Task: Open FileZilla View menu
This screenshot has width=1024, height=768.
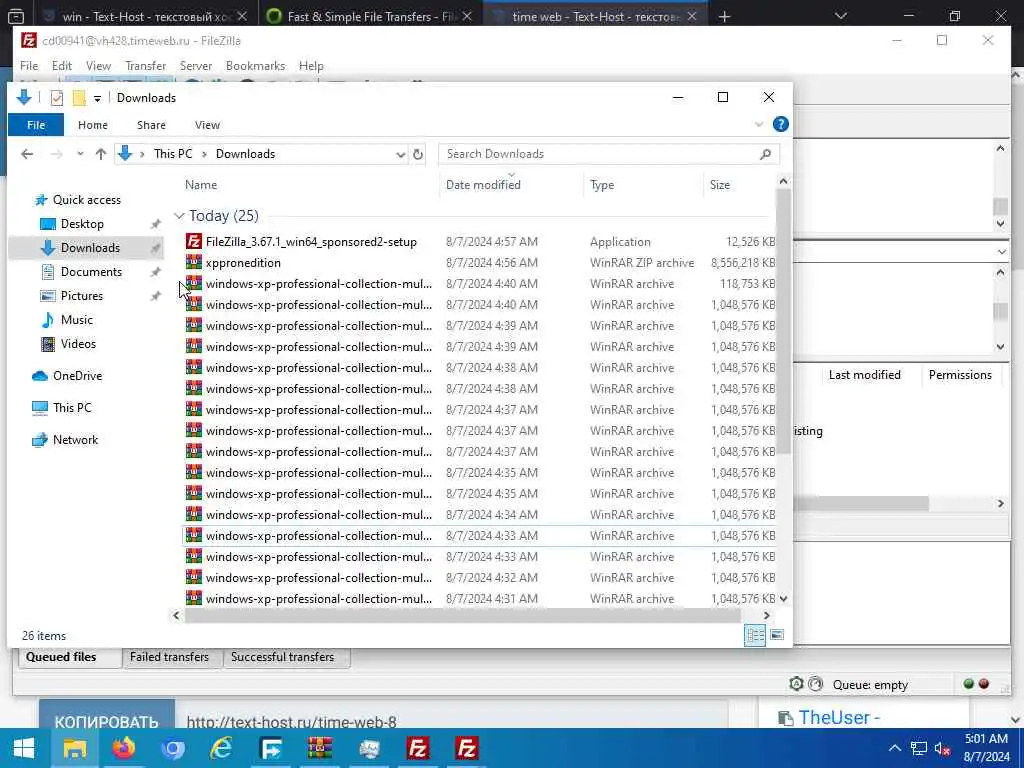Action: coord(98,66)
